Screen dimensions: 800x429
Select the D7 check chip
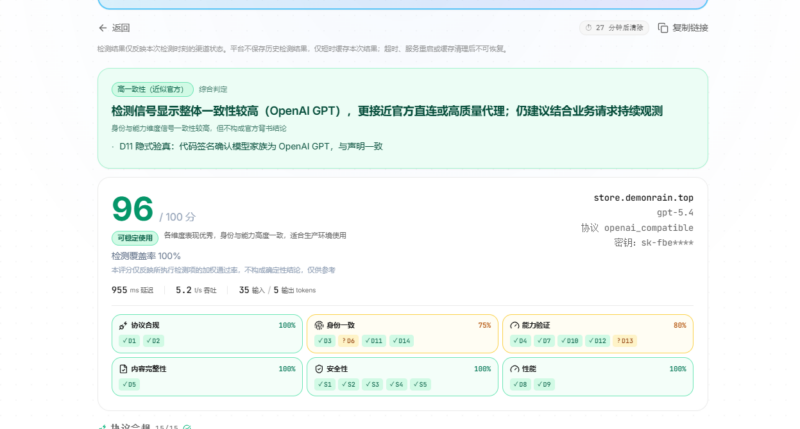coord(544,341)
